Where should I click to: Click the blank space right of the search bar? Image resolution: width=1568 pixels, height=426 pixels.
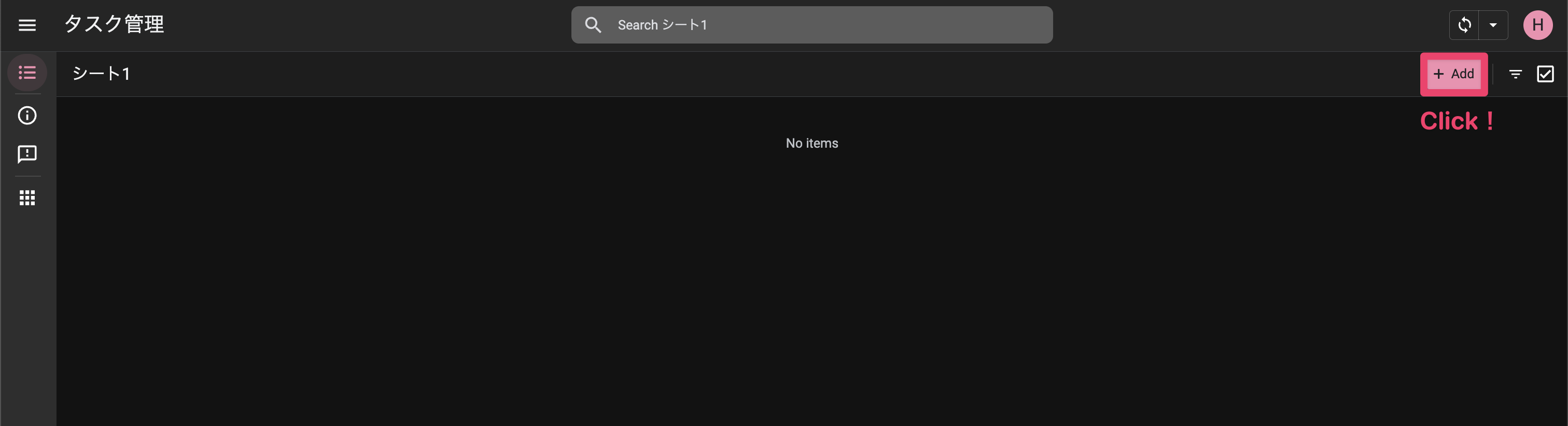[x=1248, y=25]
